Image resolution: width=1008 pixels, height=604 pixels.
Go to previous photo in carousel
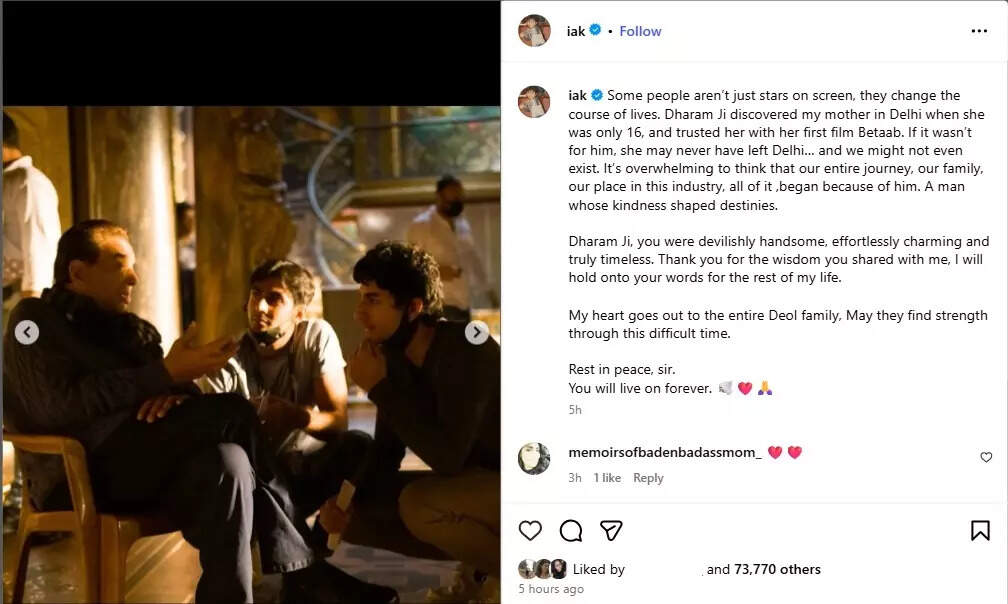(27, 332)
